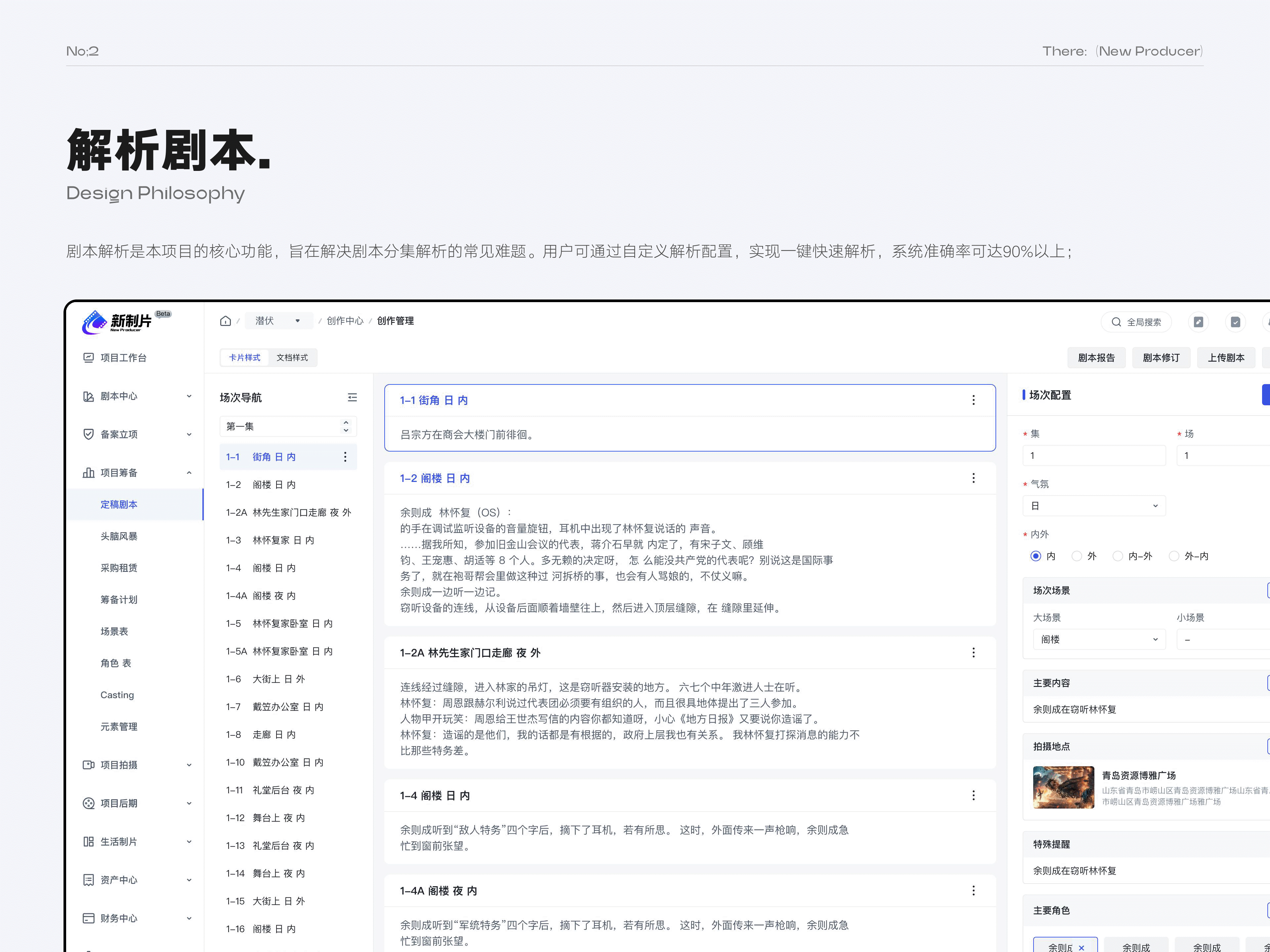Click the home icon in breadcrumb
This screenshot has width=1270, height=952.
(x=225, y=321)
